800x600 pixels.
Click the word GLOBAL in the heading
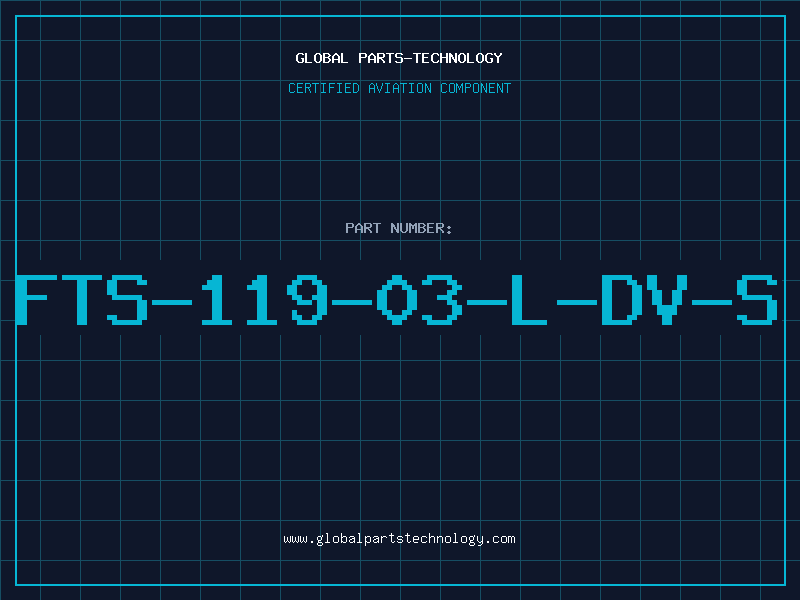click(x=321, y=58)
